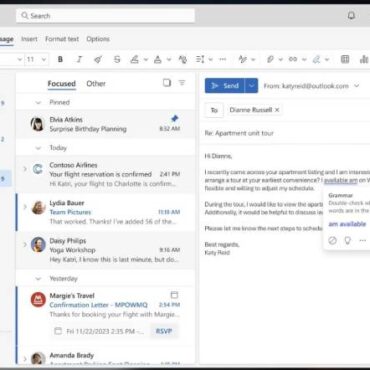Toggle Strikethrough formatting
The image size is (370, 370).
(117, 59)
